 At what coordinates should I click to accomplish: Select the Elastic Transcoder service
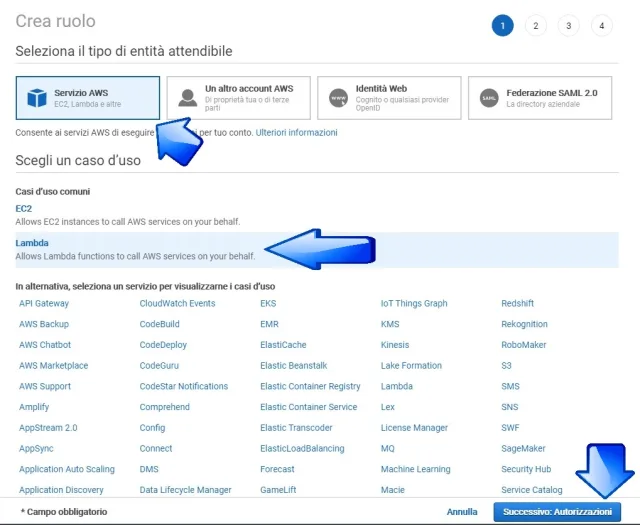(x=296, y=428)
